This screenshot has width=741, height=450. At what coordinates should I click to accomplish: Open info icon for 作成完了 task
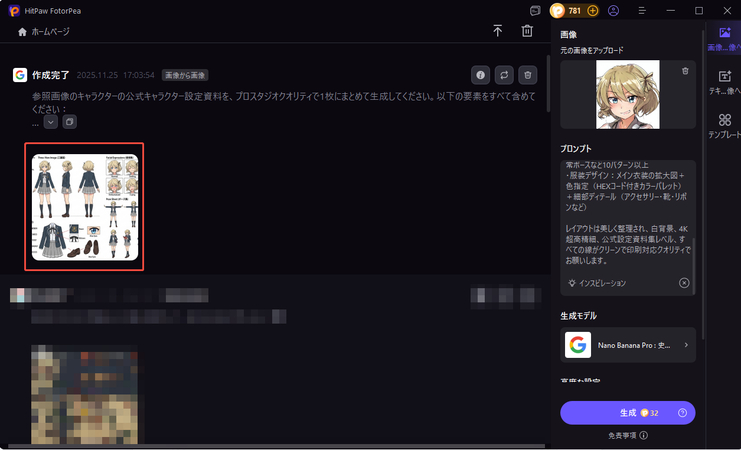point(481,75)
